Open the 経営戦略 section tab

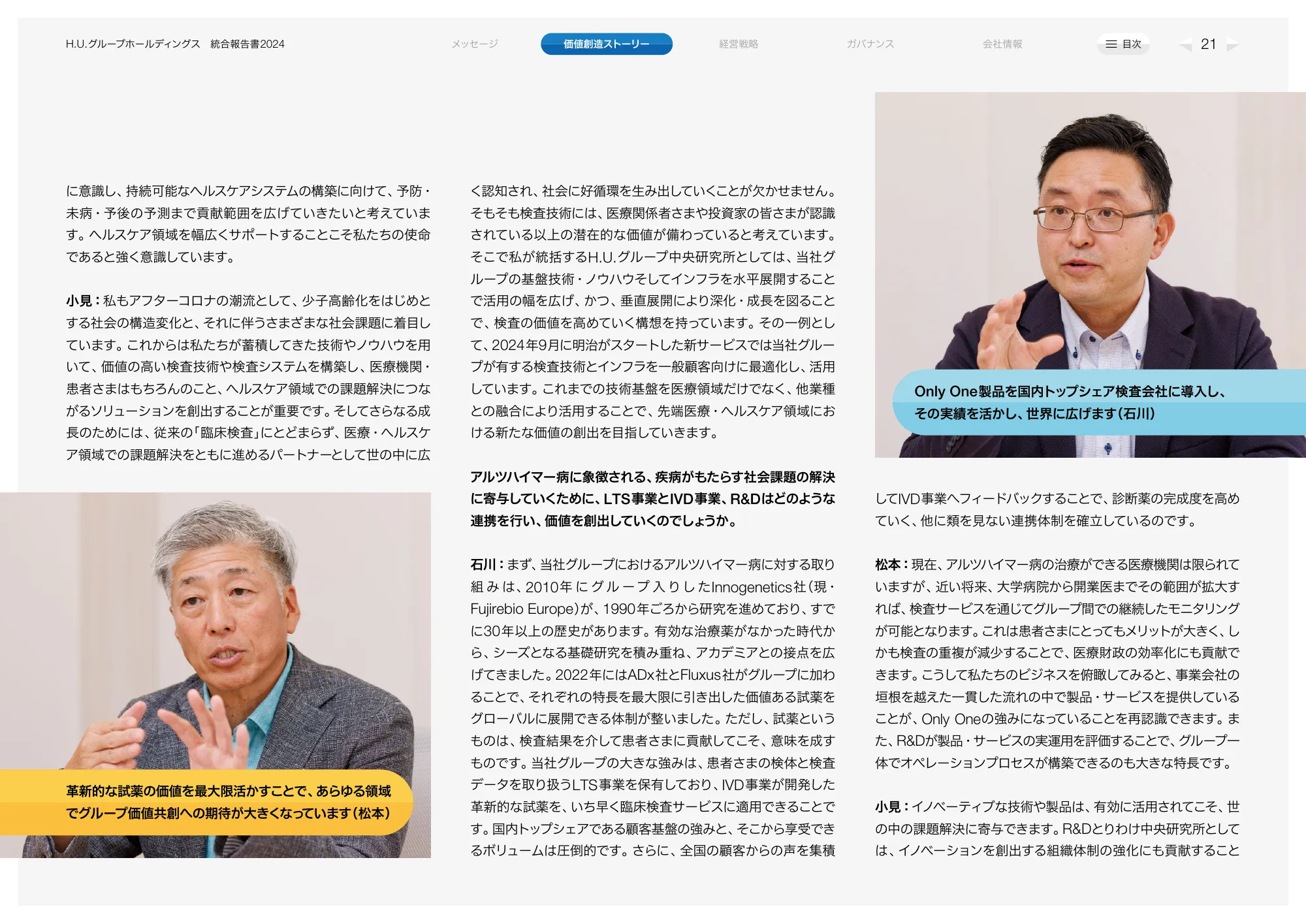pyautogui.click(x=739, y=44)
